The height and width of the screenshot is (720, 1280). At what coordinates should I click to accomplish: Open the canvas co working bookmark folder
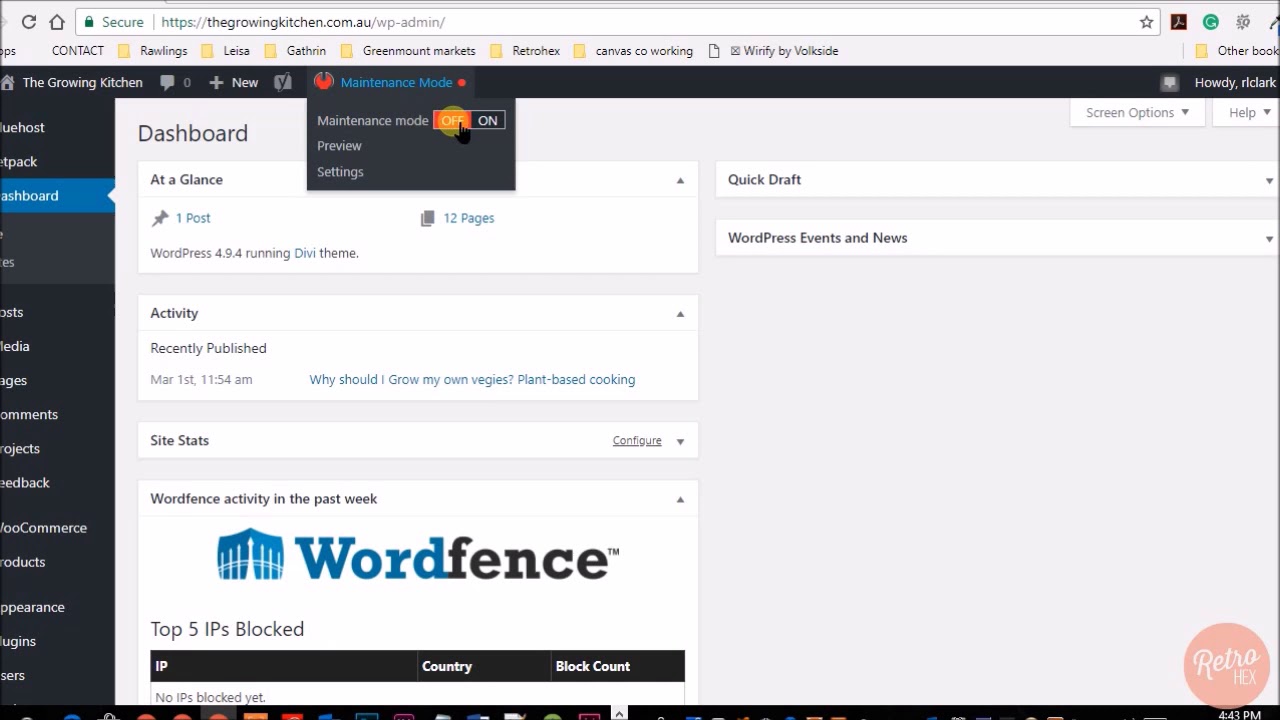click(x=633, y=51)
